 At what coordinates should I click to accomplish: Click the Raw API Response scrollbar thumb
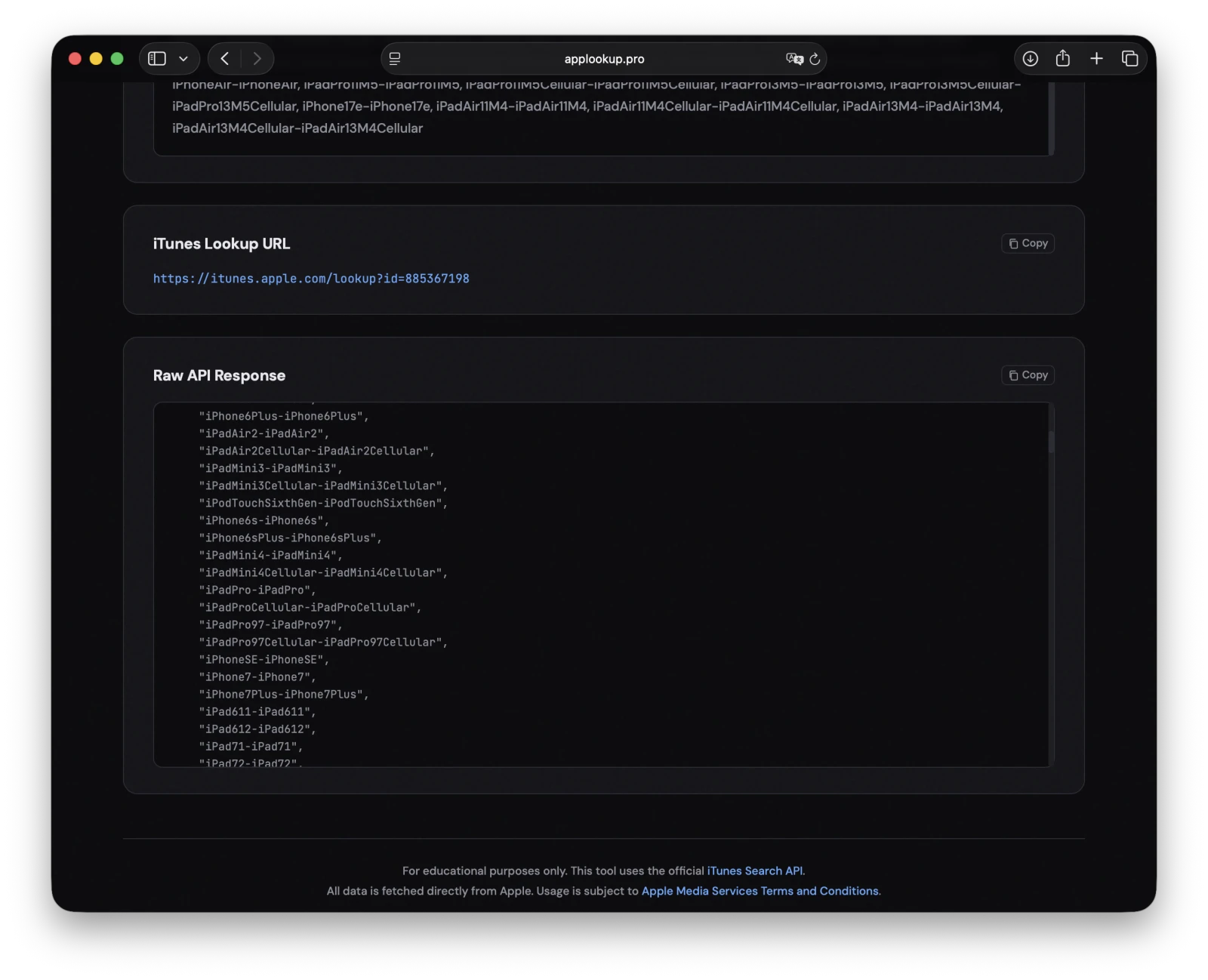[x=1051, y=442]
